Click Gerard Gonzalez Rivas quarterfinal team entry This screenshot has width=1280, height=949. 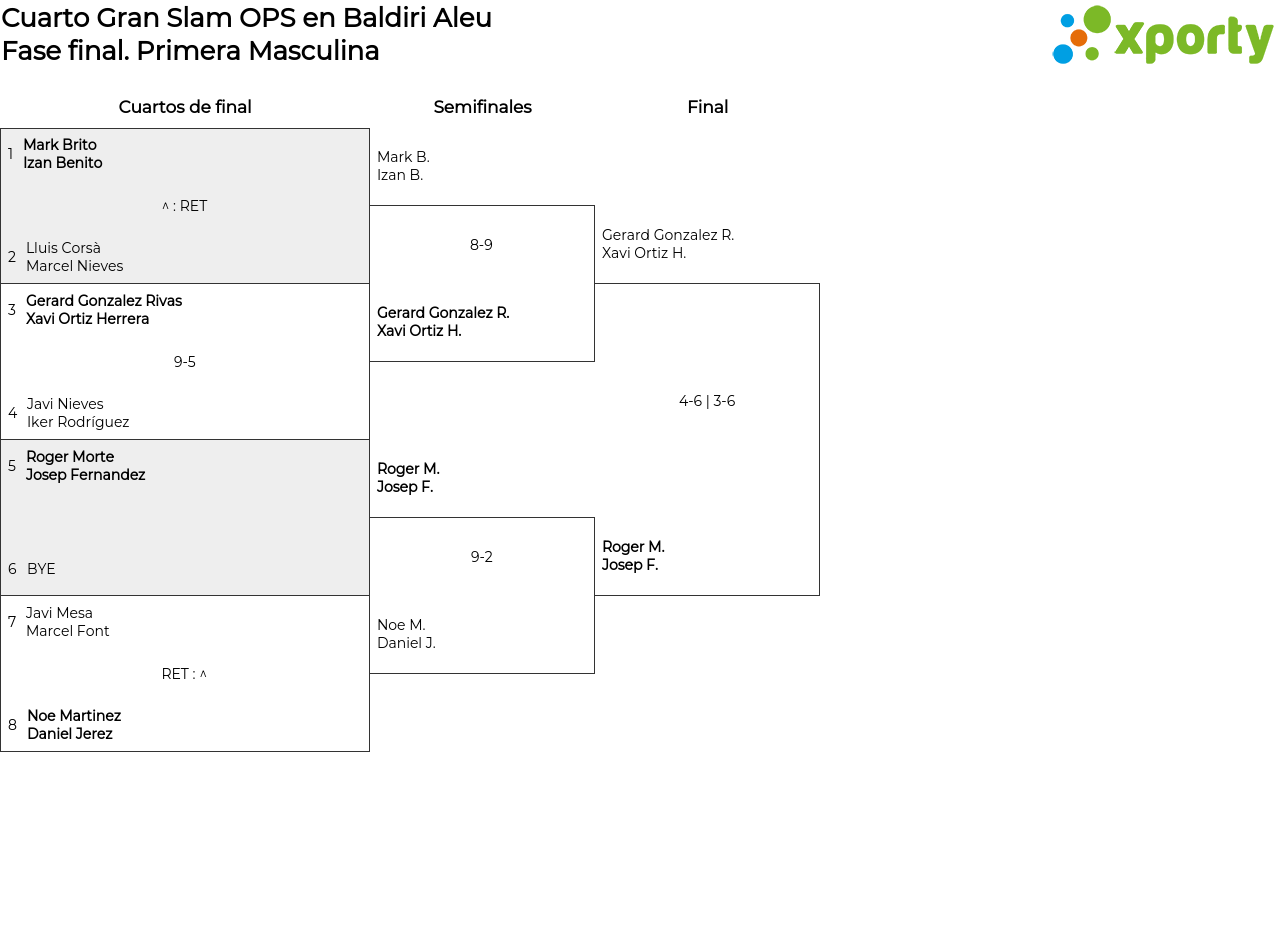(x=103, y=310)
